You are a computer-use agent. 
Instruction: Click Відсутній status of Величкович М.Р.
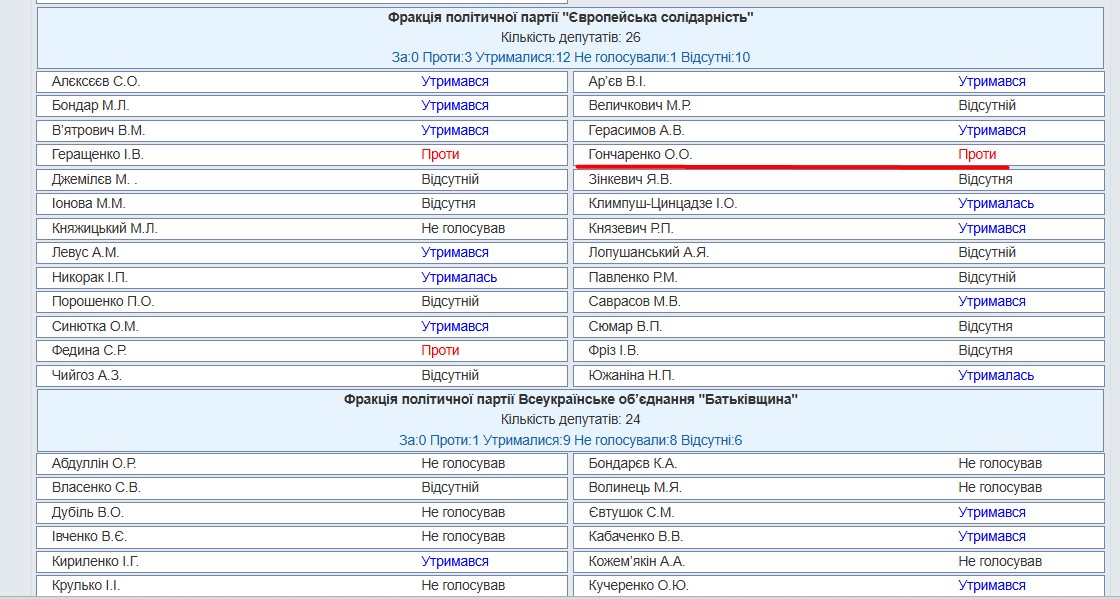pos(987,106)
